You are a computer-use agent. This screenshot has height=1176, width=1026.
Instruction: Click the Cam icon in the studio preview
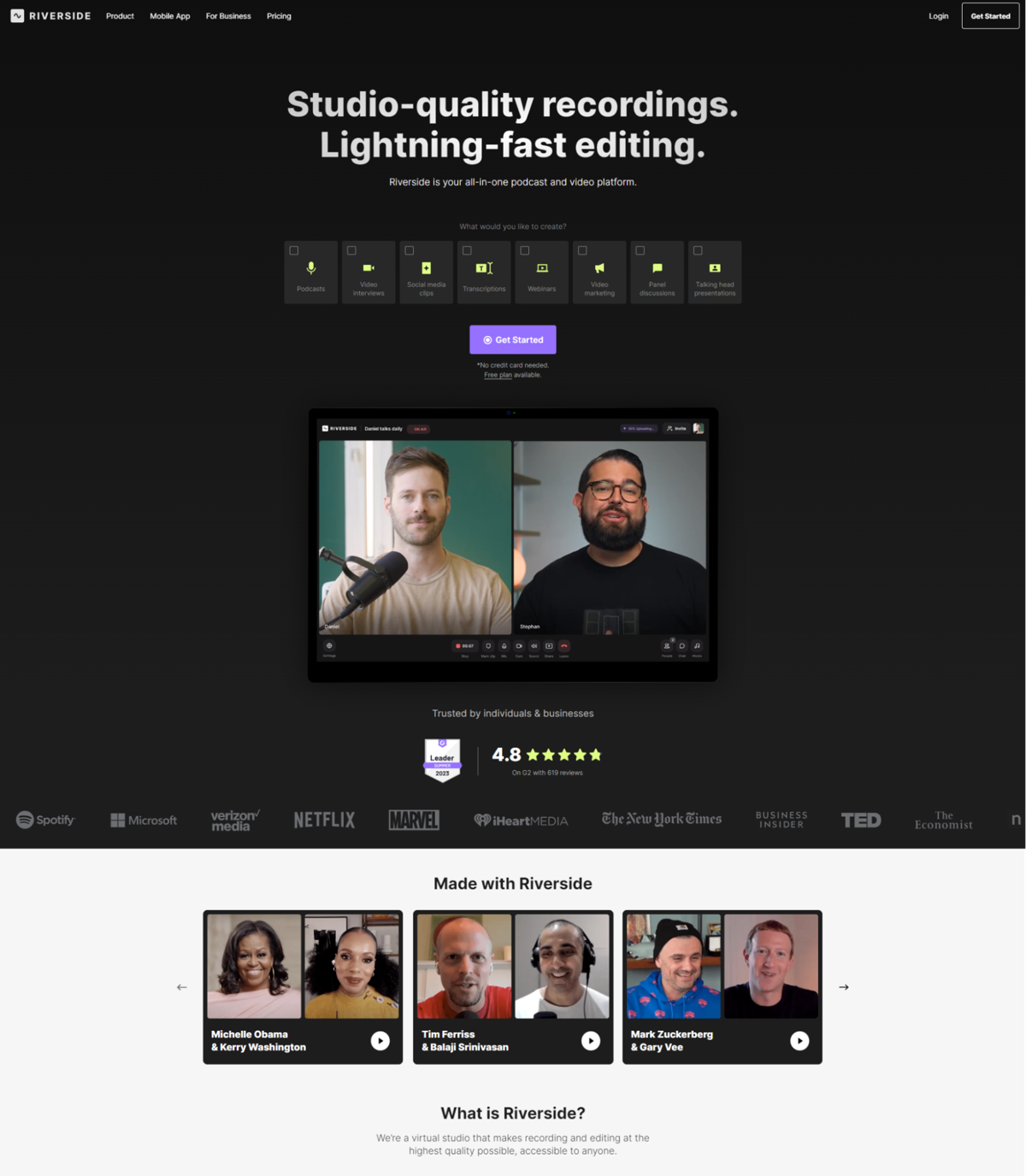coord(519,646)
